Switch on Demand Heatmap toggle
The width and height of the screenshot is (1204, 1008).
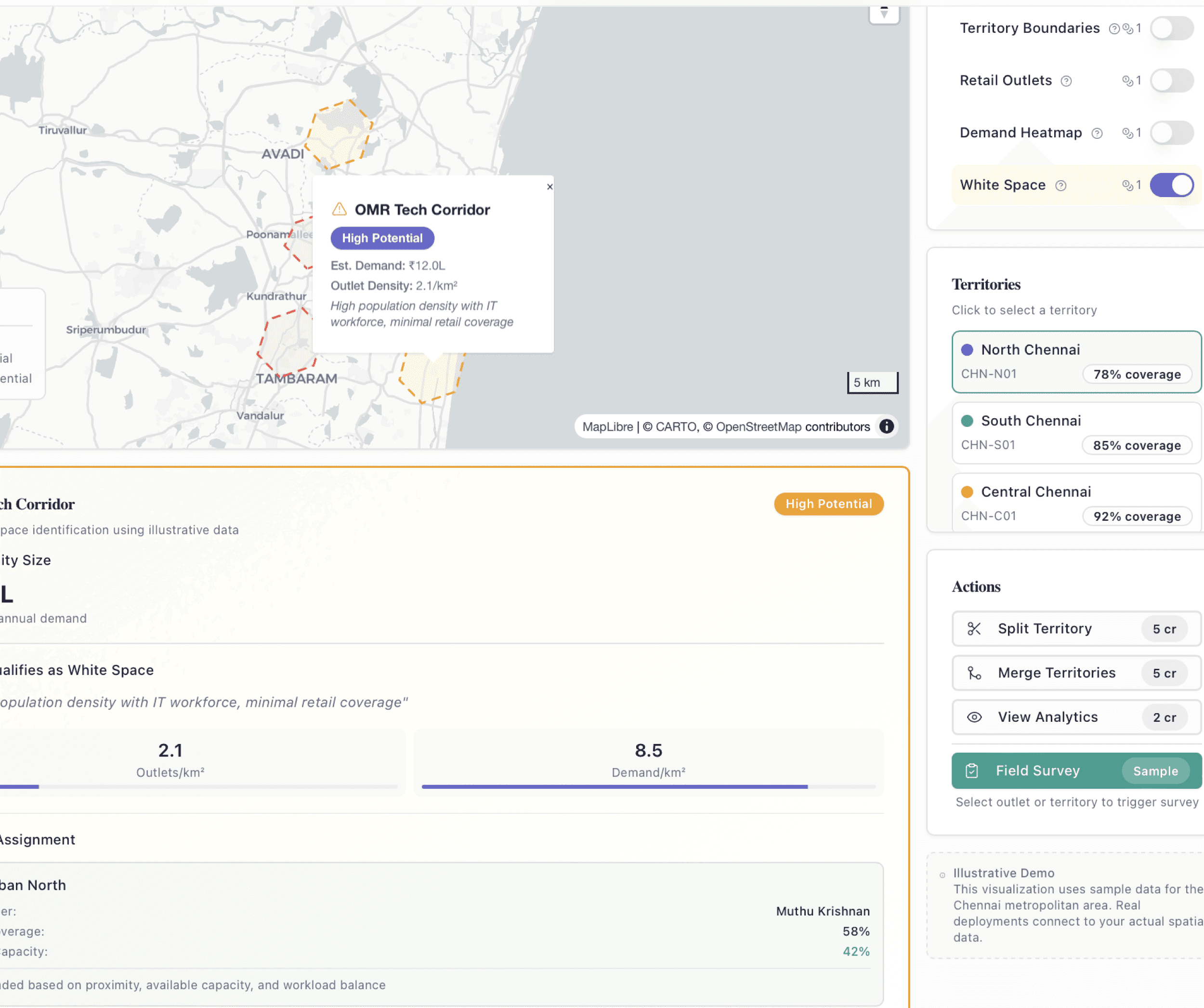tap(1171, 133)
